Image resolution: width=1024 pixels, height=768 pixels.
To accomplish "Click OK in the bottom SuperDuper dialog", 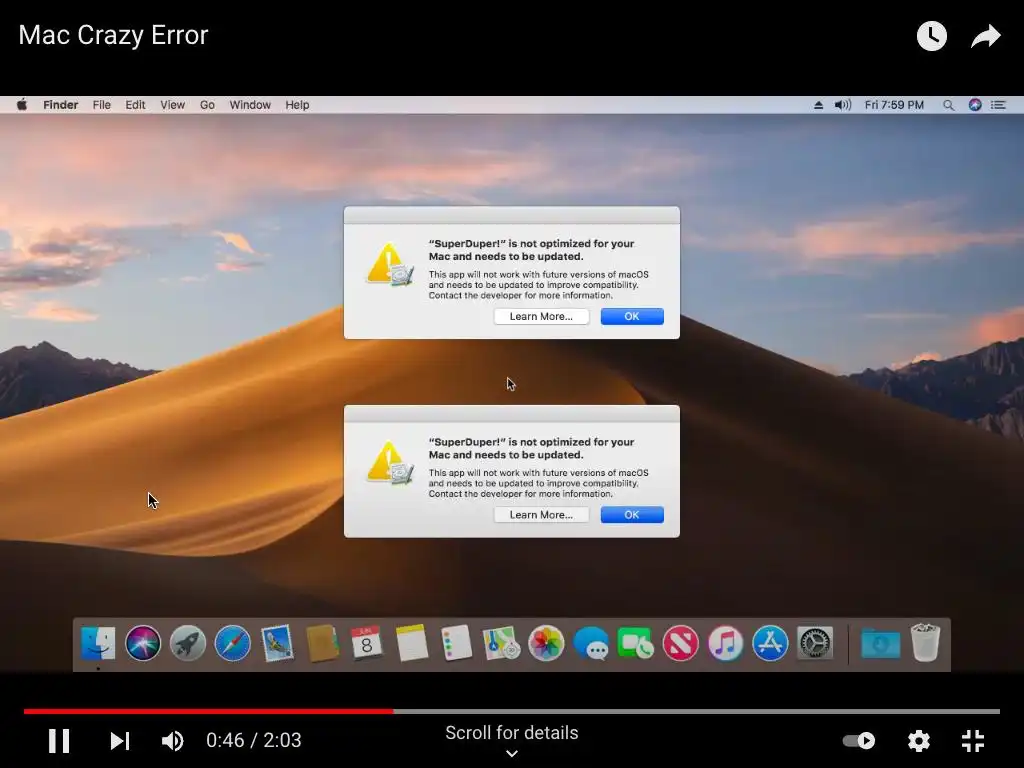I will coord(632,515).
